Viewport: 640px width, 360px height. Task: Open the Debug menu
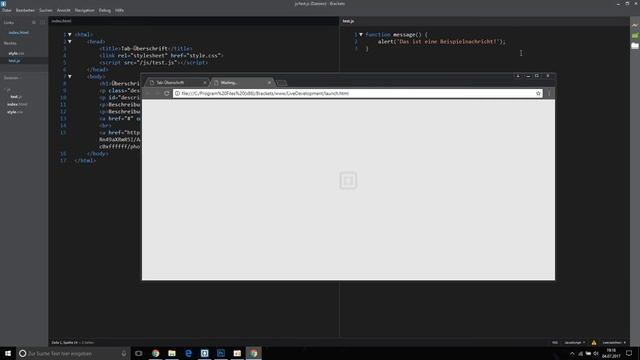point(104,10)
